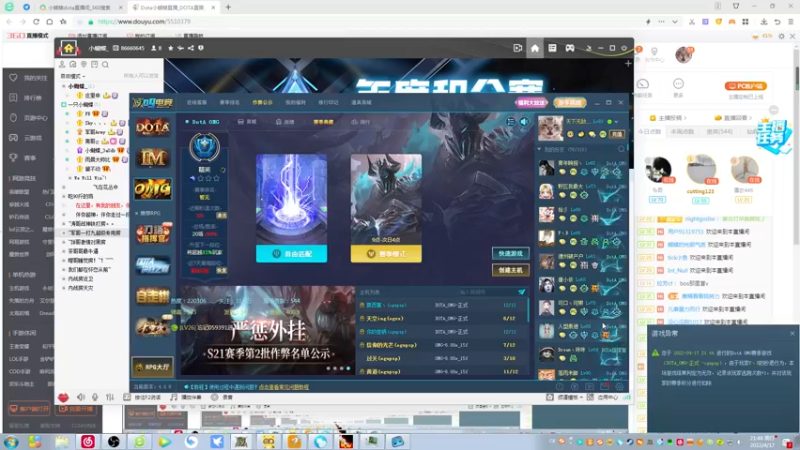Click 充值 recharge button under username
The width and height of the screenshot is (800, 450).
[x=617, y=134]
